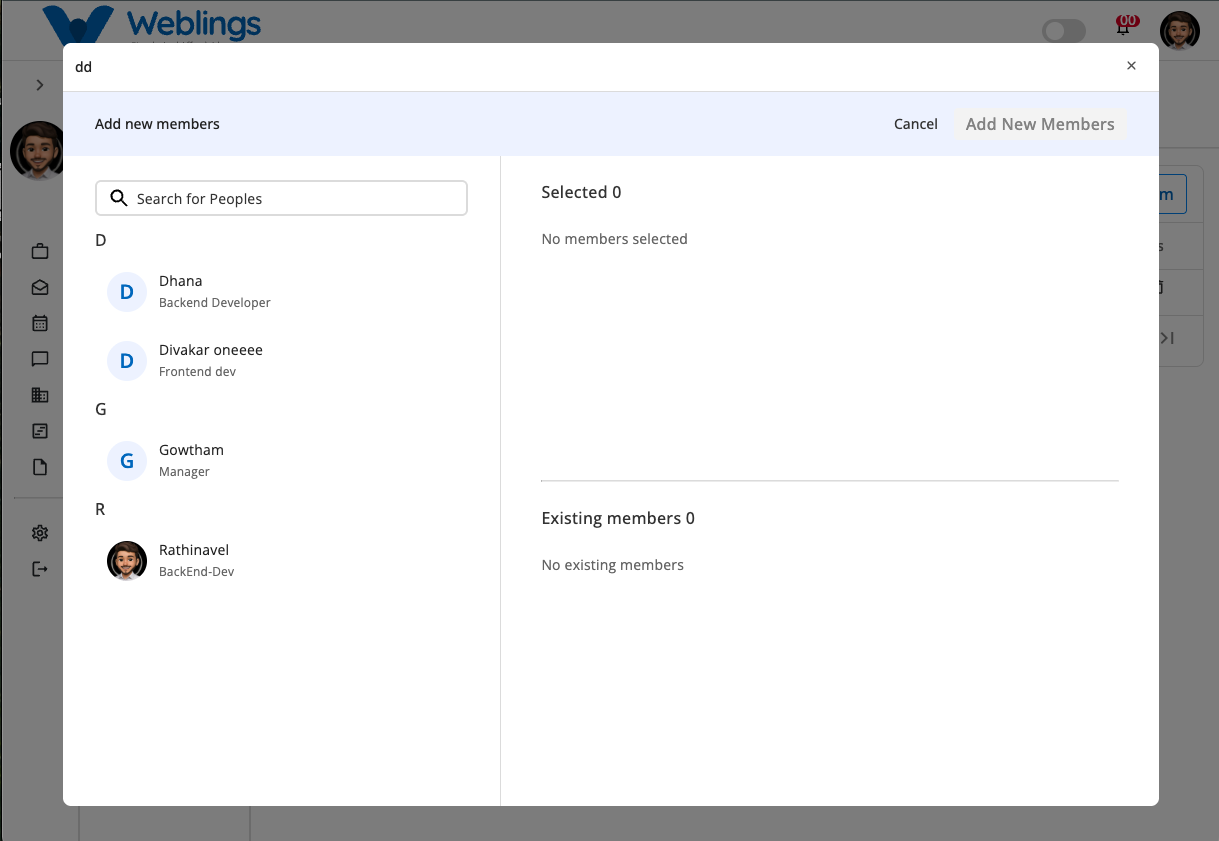Focus the Search for Peoples field
The height and width of the screenshot is (841, 1219).
(281, 198)
